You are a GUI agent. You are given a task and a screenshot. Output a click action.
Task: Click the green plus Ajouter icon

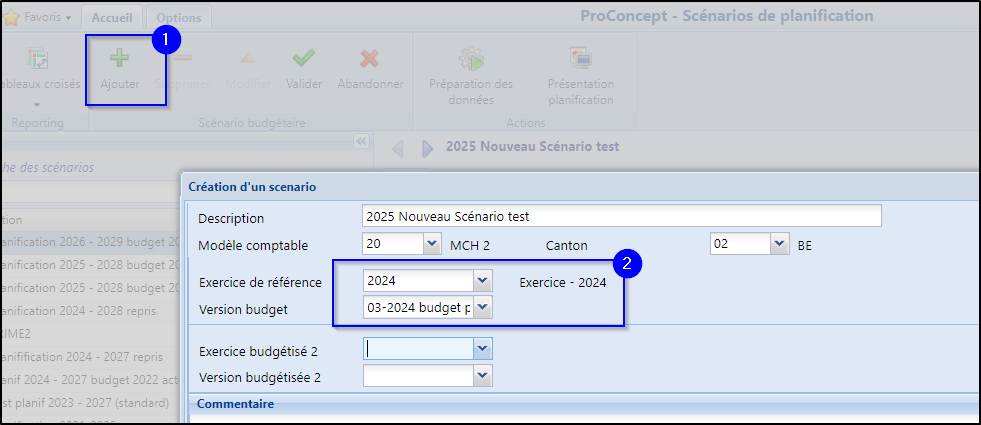119,59
